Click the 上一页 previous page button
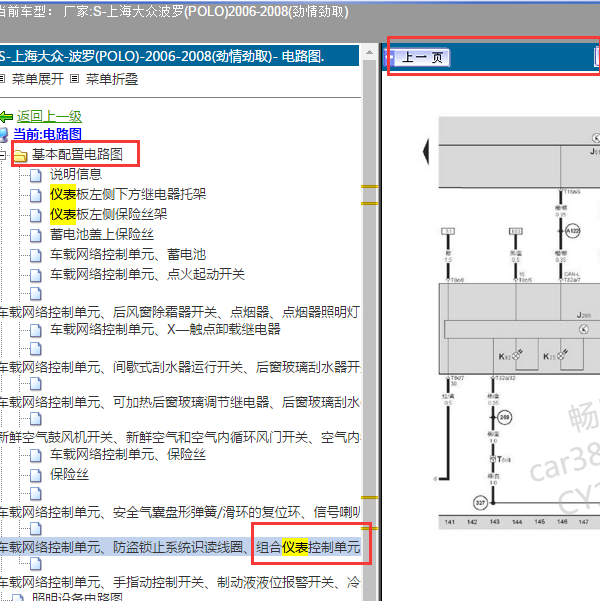This screenshot has height=601, width=600. [x=417, y=57]
